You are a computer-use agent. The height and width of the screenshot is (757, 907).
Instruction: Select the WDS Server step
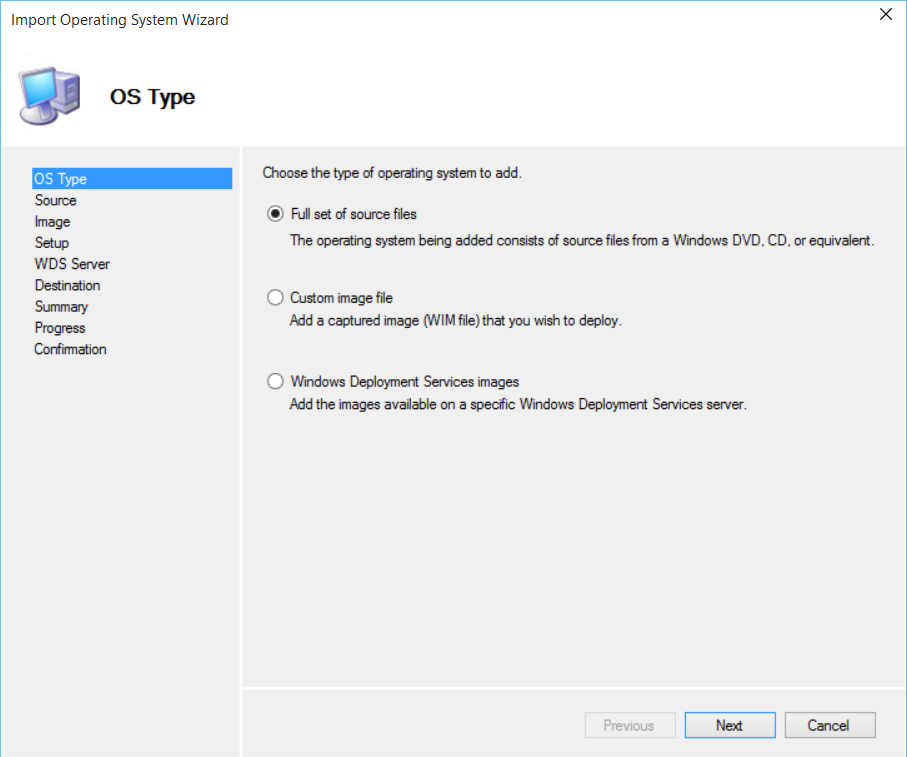coord(72,264)
